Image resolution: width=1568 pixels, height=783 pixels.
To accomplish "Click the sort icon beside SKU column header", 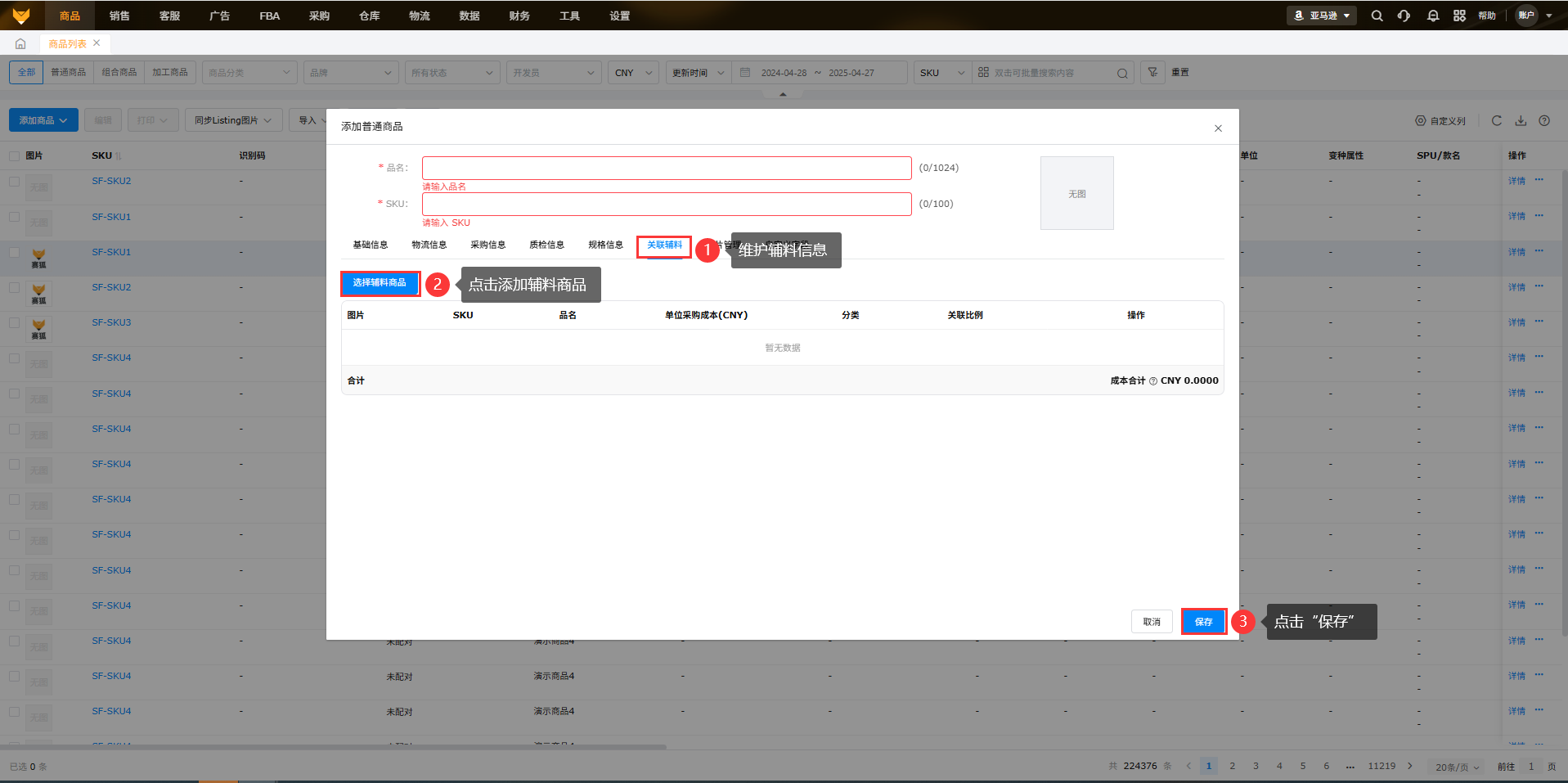I will 119,156.
